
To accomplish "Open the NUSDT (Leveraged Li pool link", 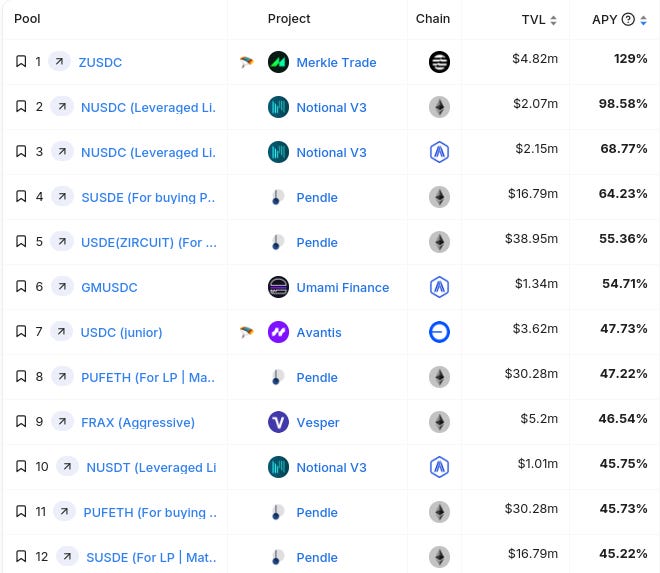I will pos(151,468).
